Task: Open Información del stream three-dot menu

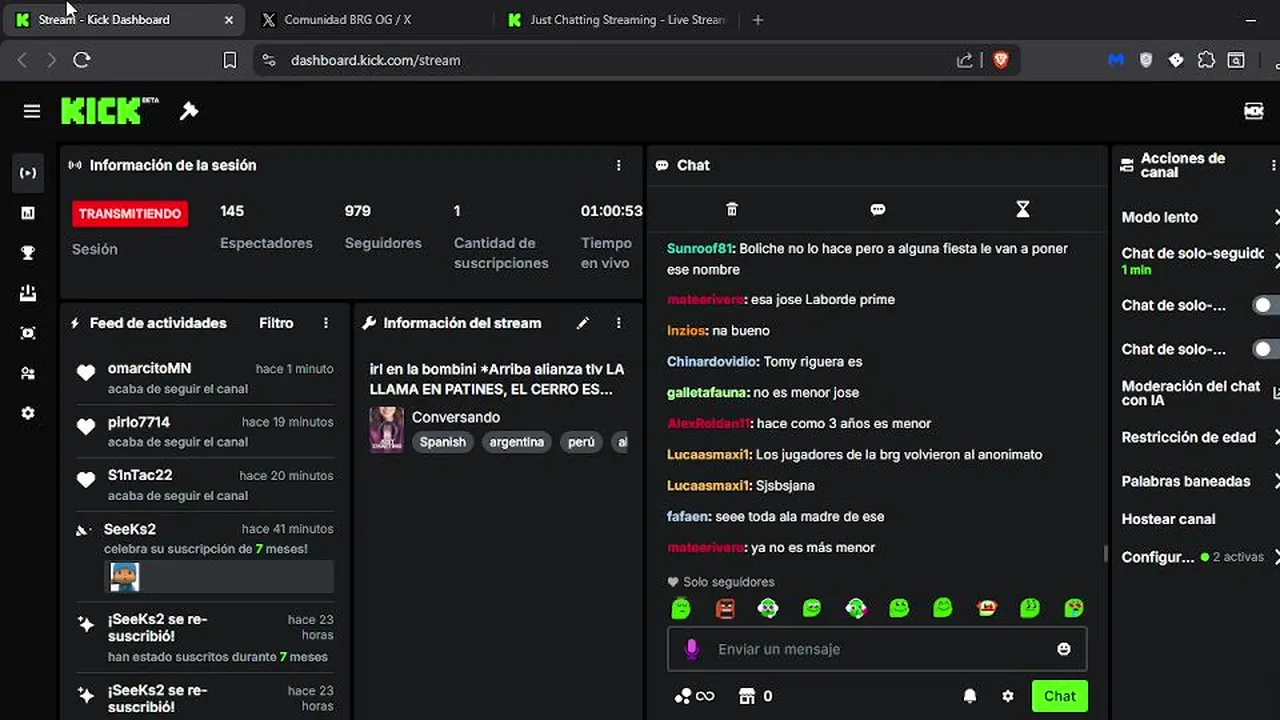Action: [x=619, y=323]
